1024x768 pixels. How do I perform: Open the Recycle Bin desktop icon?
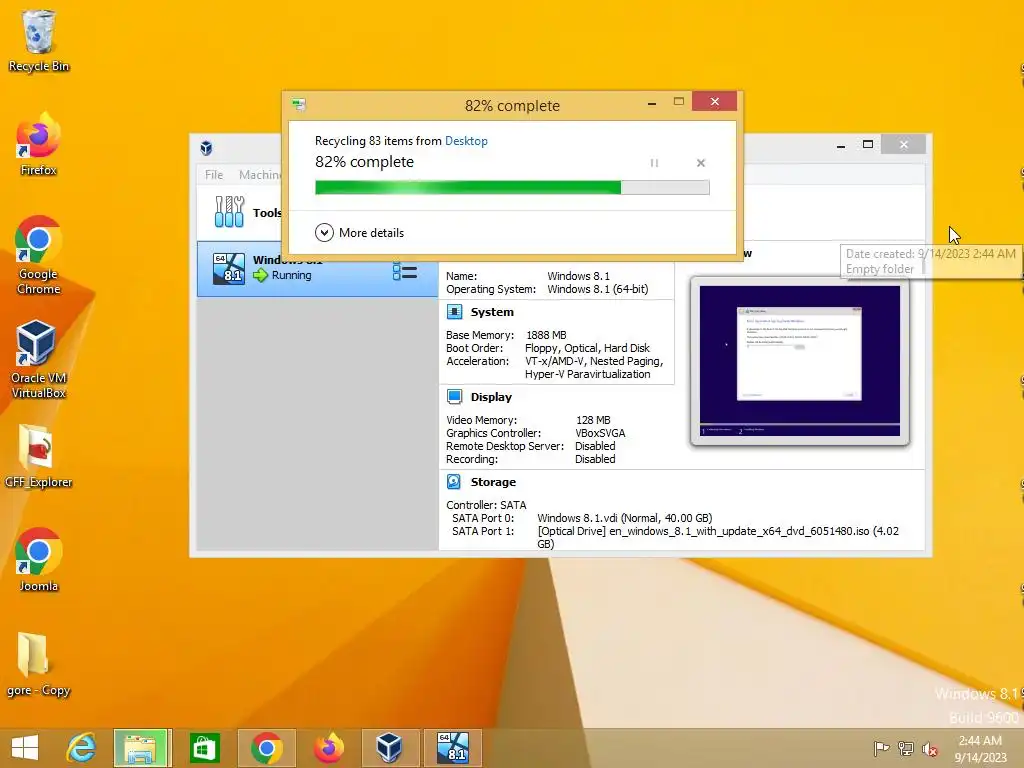(39, 40)
